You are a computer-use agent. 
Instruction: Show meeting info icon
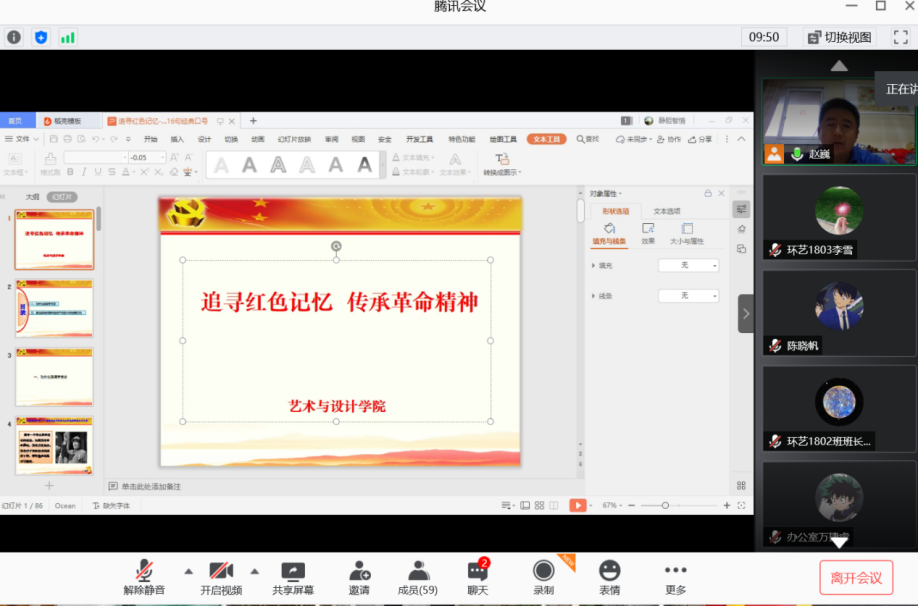coord(14,37)
